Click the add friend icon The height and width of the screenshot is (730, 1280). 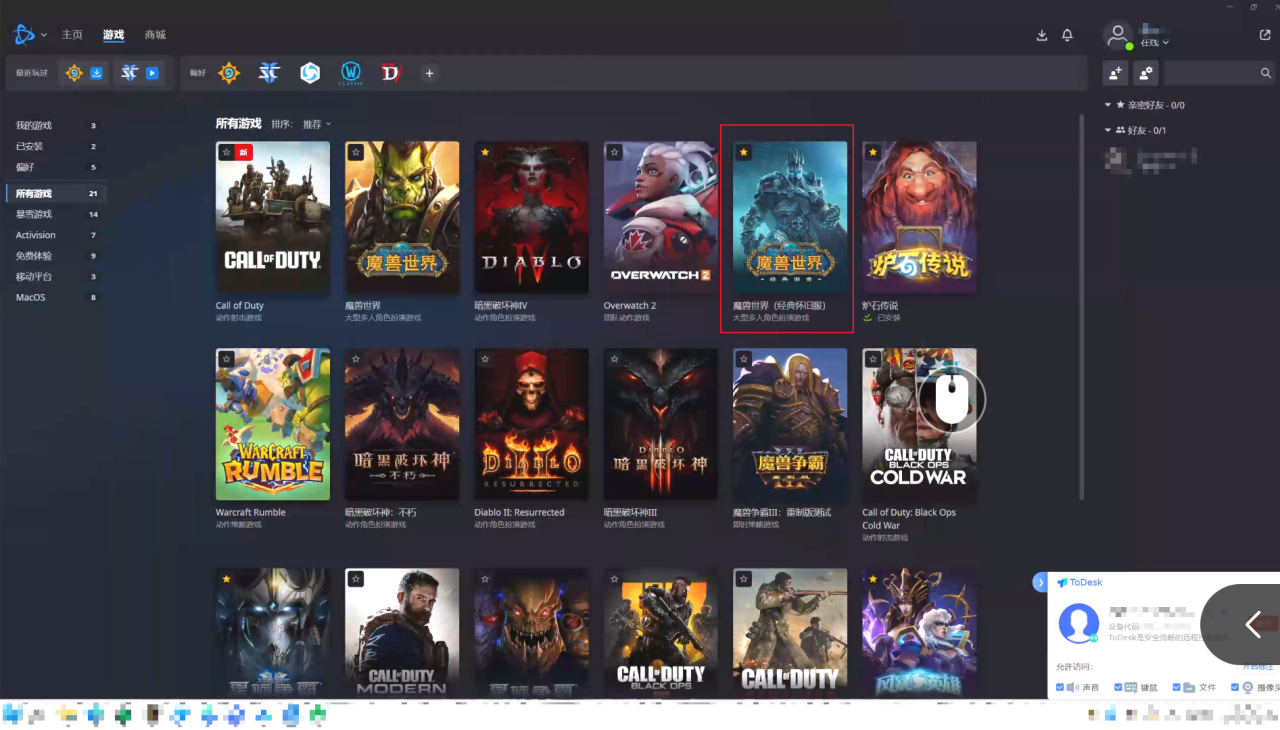coord(1115,73)
